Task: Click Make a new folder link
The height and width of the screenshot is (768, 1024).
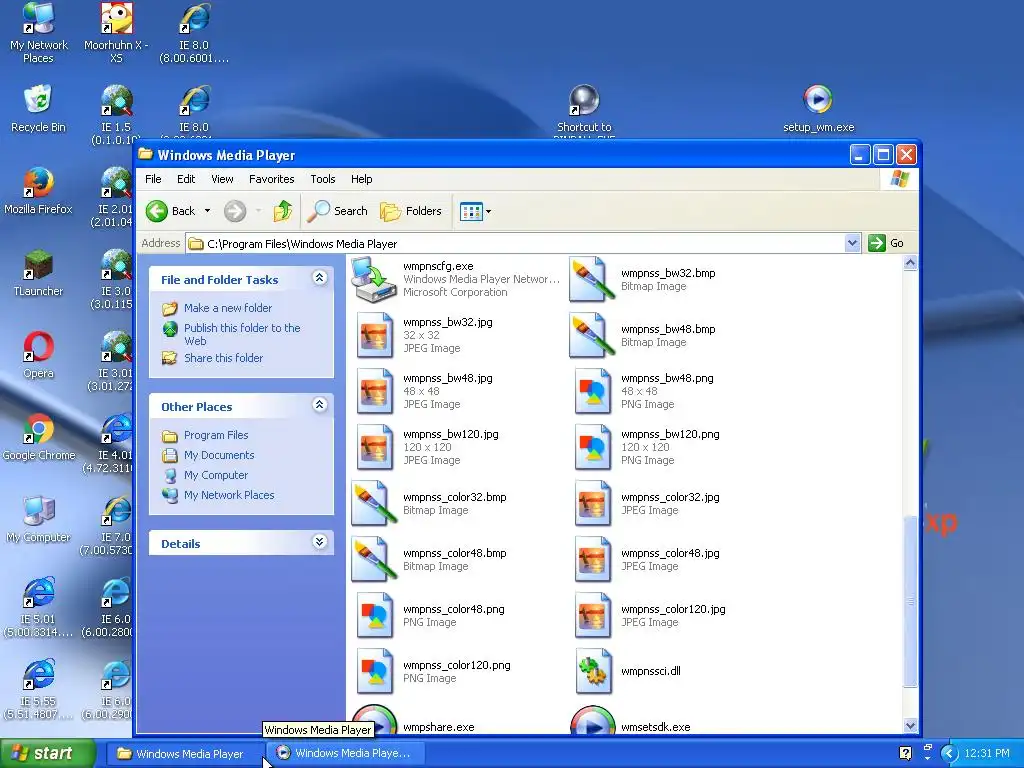Action: [x=228, y=308]
